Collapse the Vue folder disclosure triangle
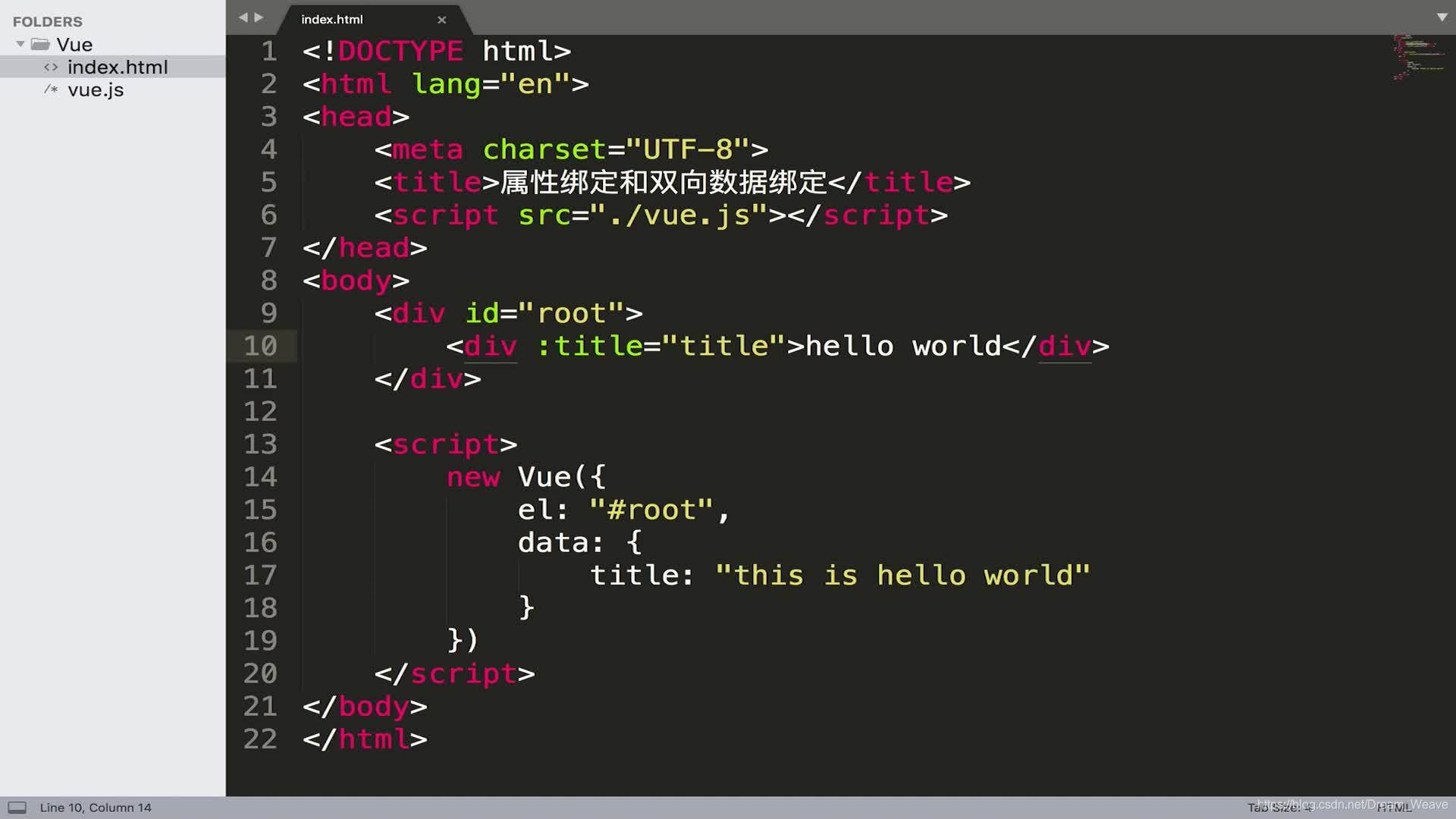 [x=20, y=44]
